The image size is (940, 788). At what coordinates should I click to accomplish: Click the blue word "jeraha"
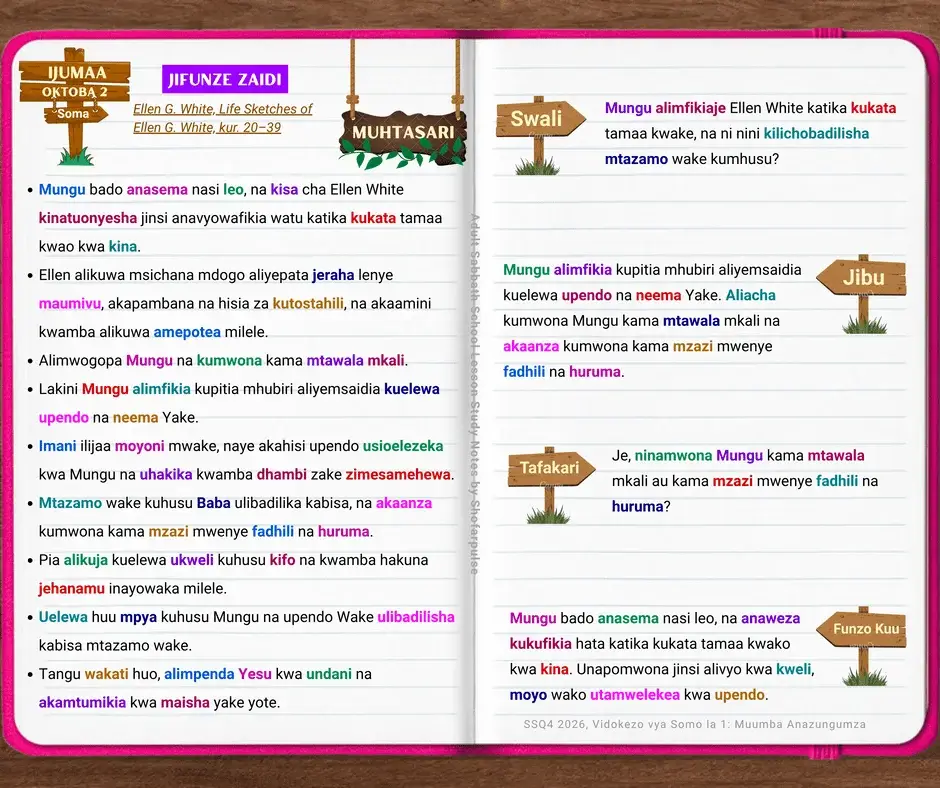click(333, 275)
